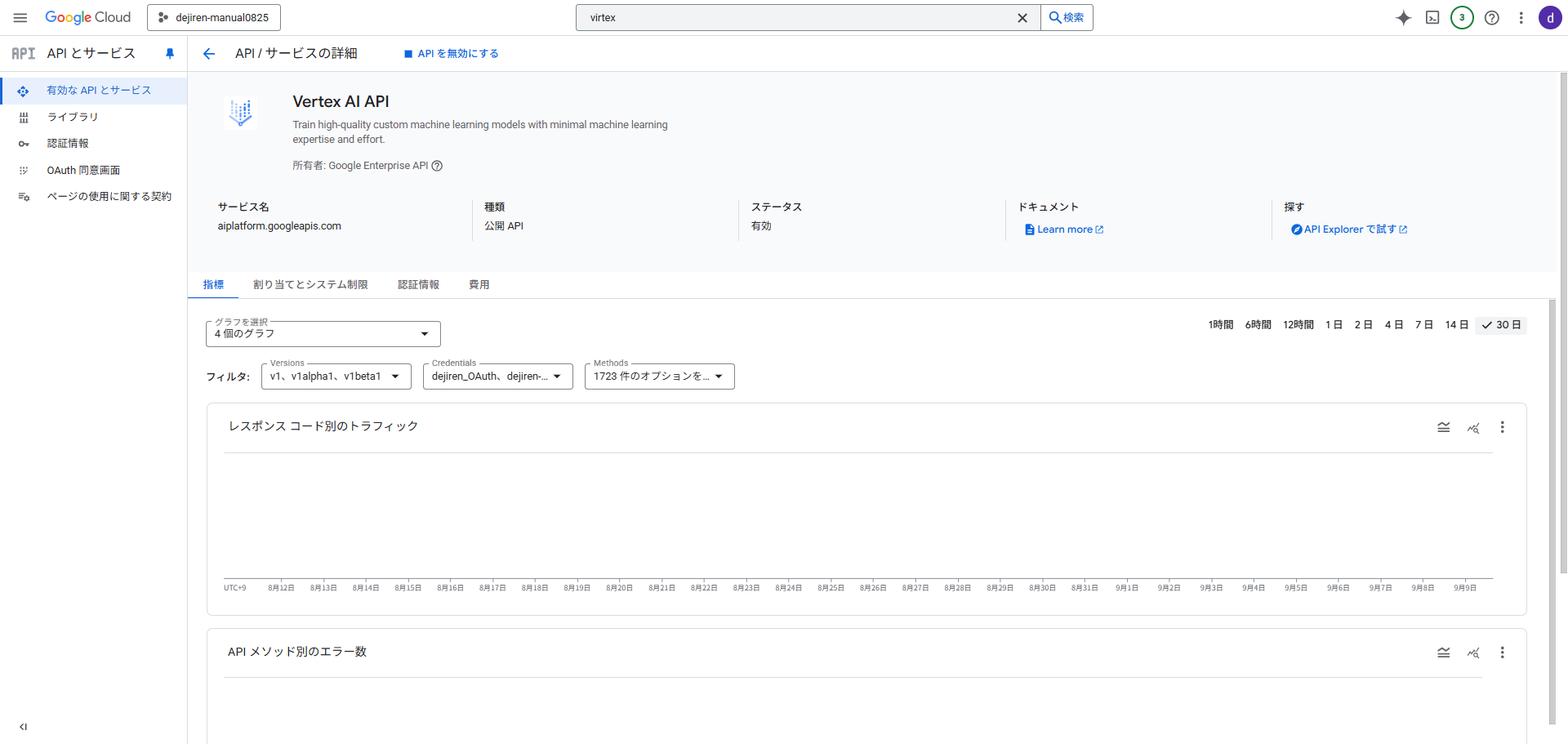Open the notifications badge showing 3
The height and width of the screenshot is (744, 1568).
point(1462,17)
